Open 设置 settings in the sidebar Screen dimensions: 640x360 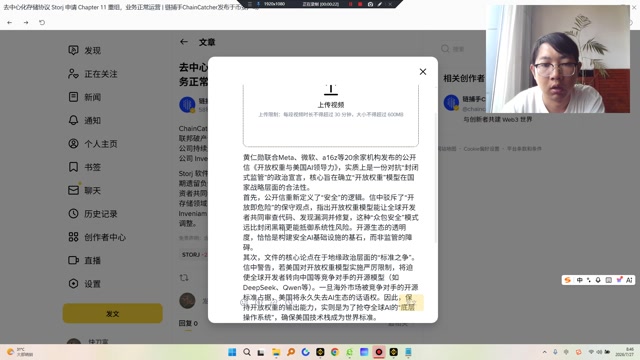[x=84, y=284]
